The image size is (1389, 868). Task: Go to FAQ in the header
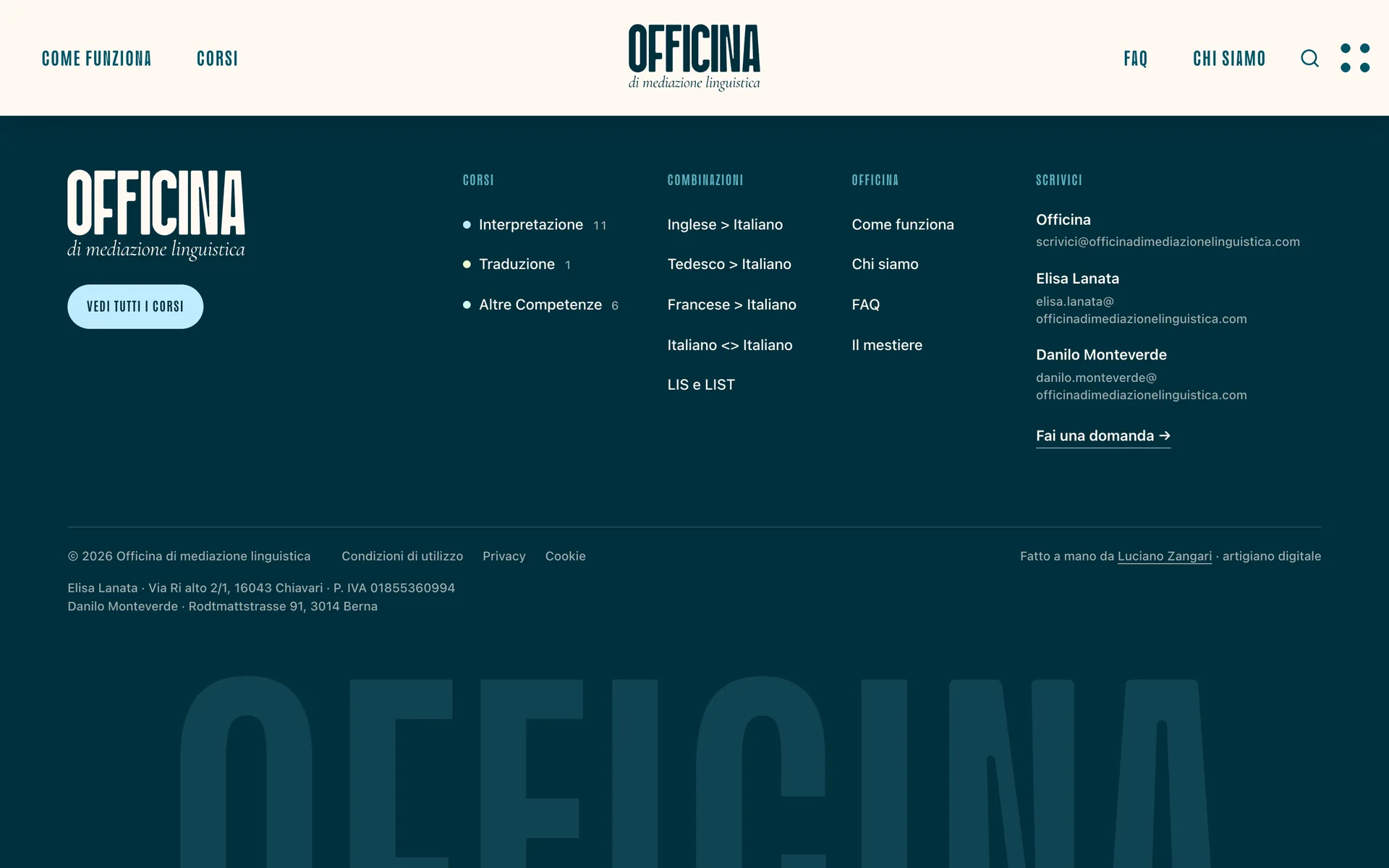[1136, 59]
